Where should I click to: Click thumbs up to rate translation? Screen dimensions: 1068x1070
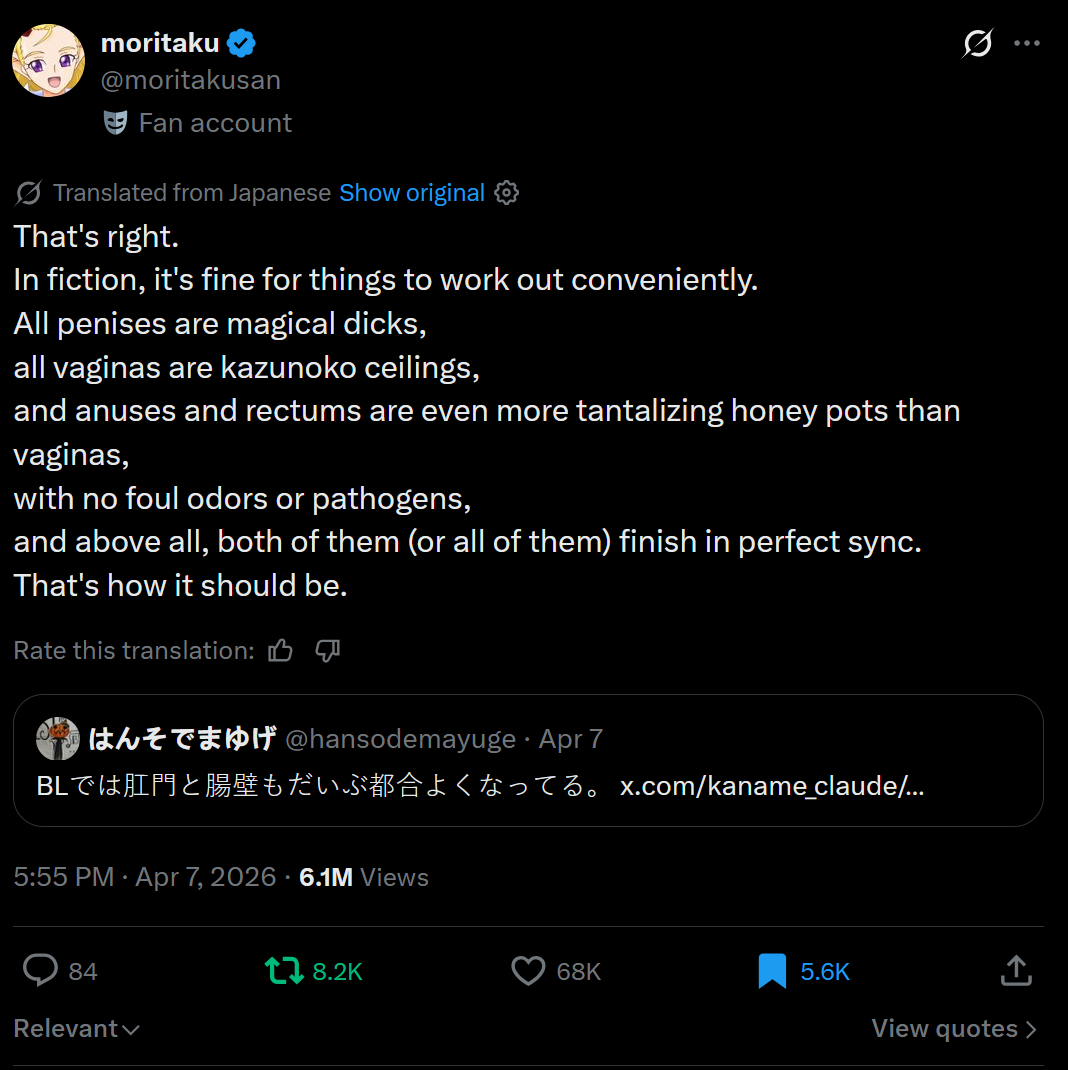click(281, 651)
